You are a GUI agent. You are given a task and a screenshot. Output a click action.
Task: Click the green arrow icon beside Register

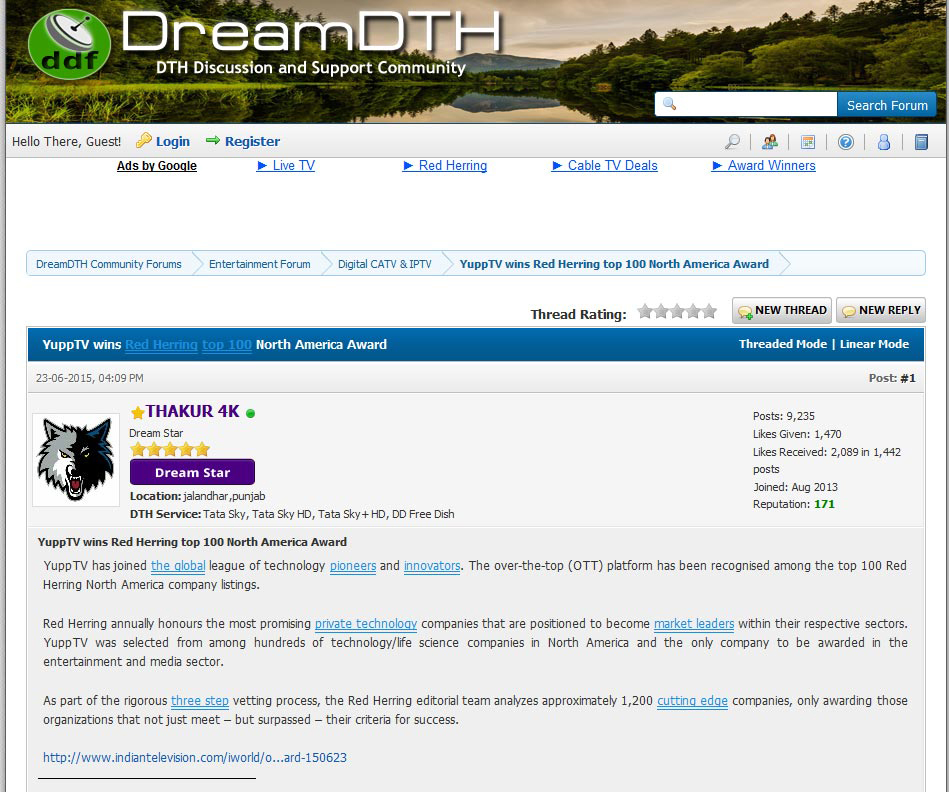pos(212,140)
